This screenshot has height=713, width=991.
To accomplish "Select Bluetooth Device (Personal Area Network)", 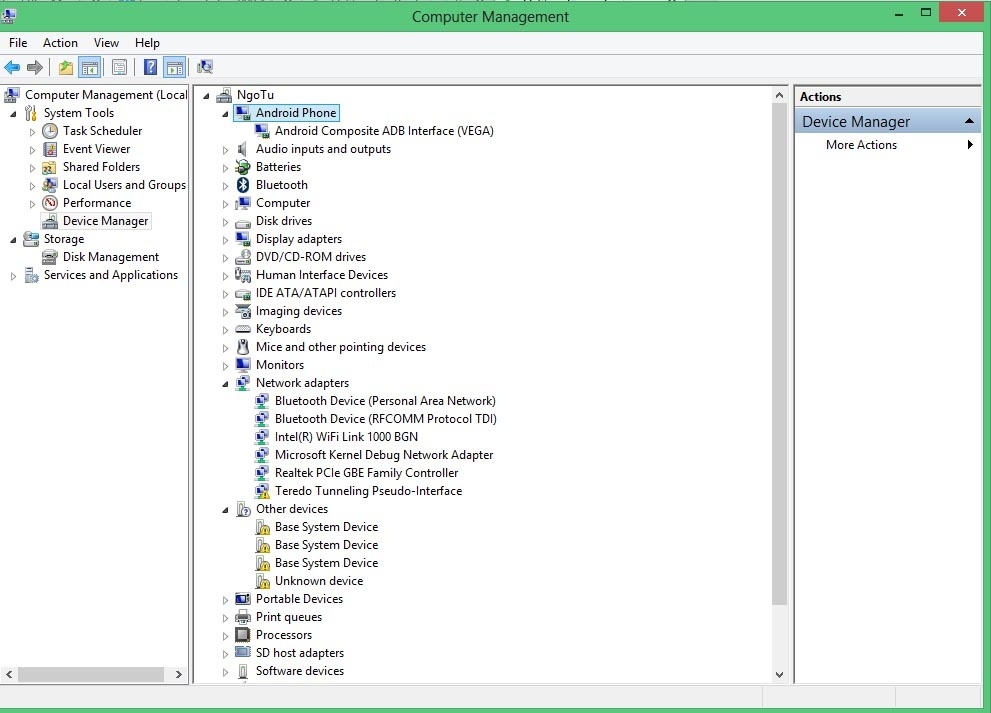I will (x=385, y=401).
